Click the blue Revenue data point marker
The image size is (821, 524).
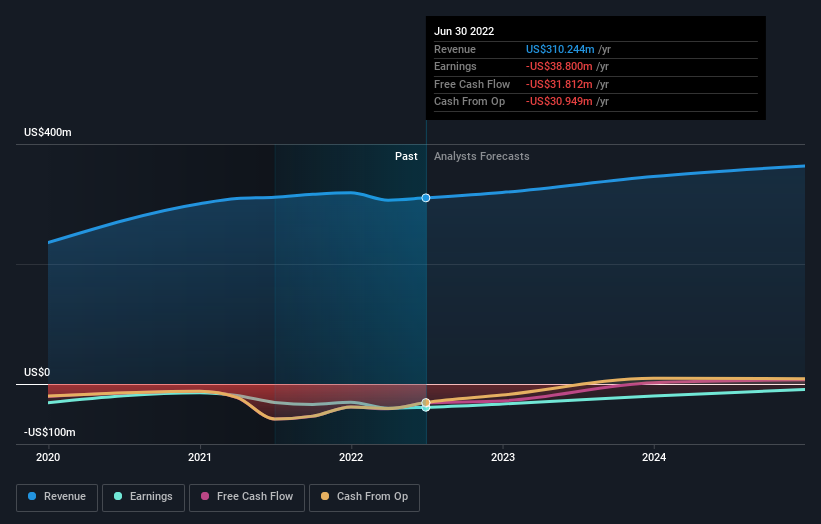[x=426, y=198]
